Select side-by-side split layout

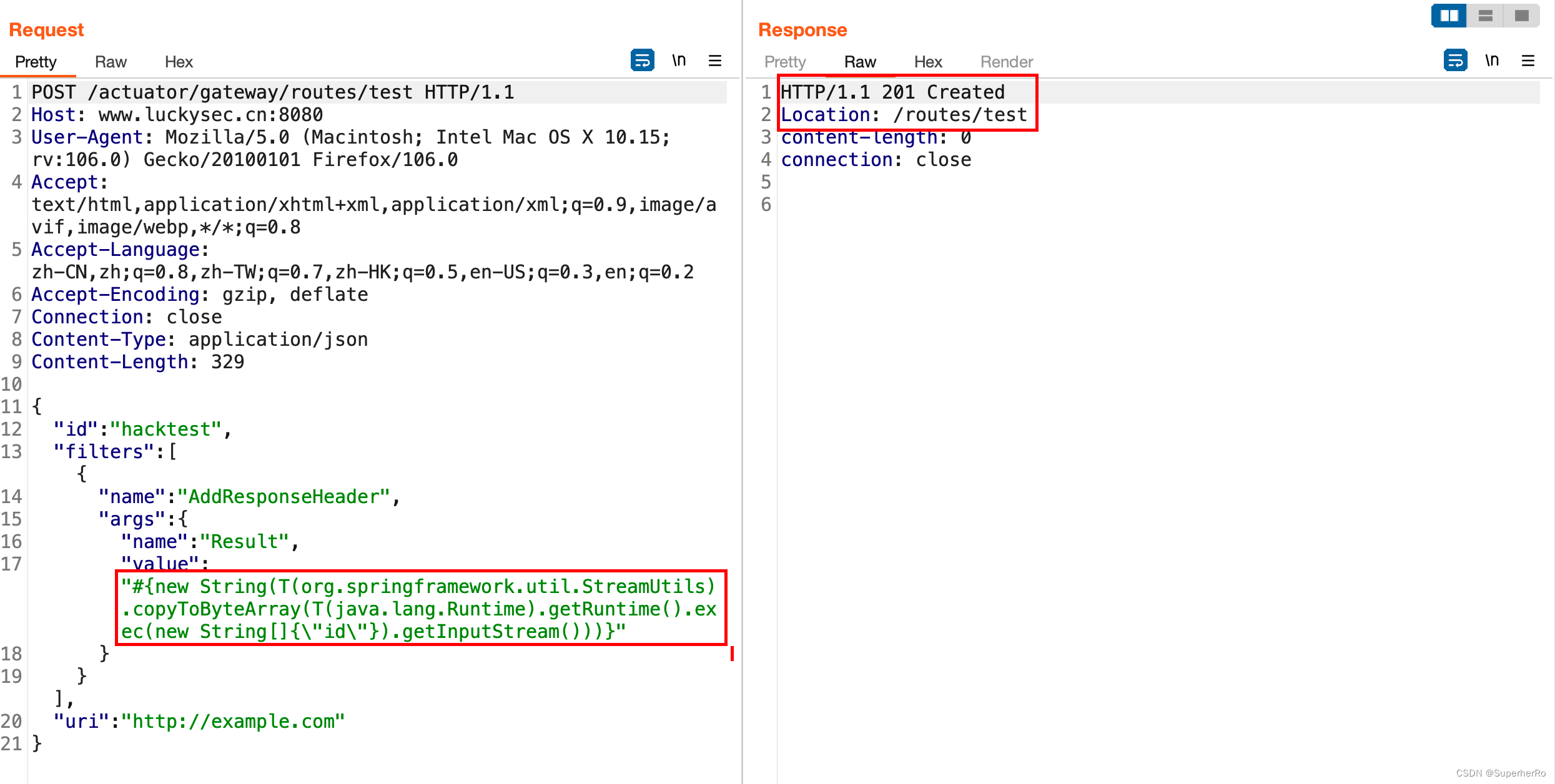point(1449,16)
